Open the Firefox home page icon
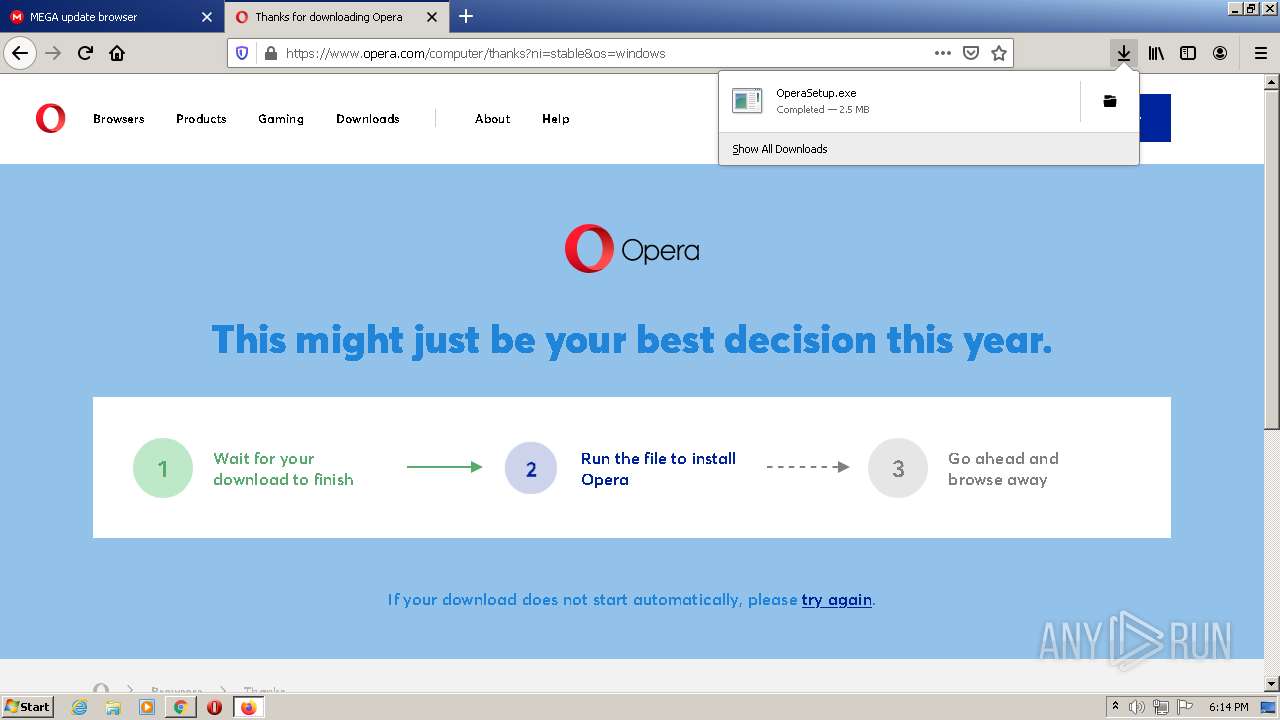1280x720 pixels. pos(117,53)
